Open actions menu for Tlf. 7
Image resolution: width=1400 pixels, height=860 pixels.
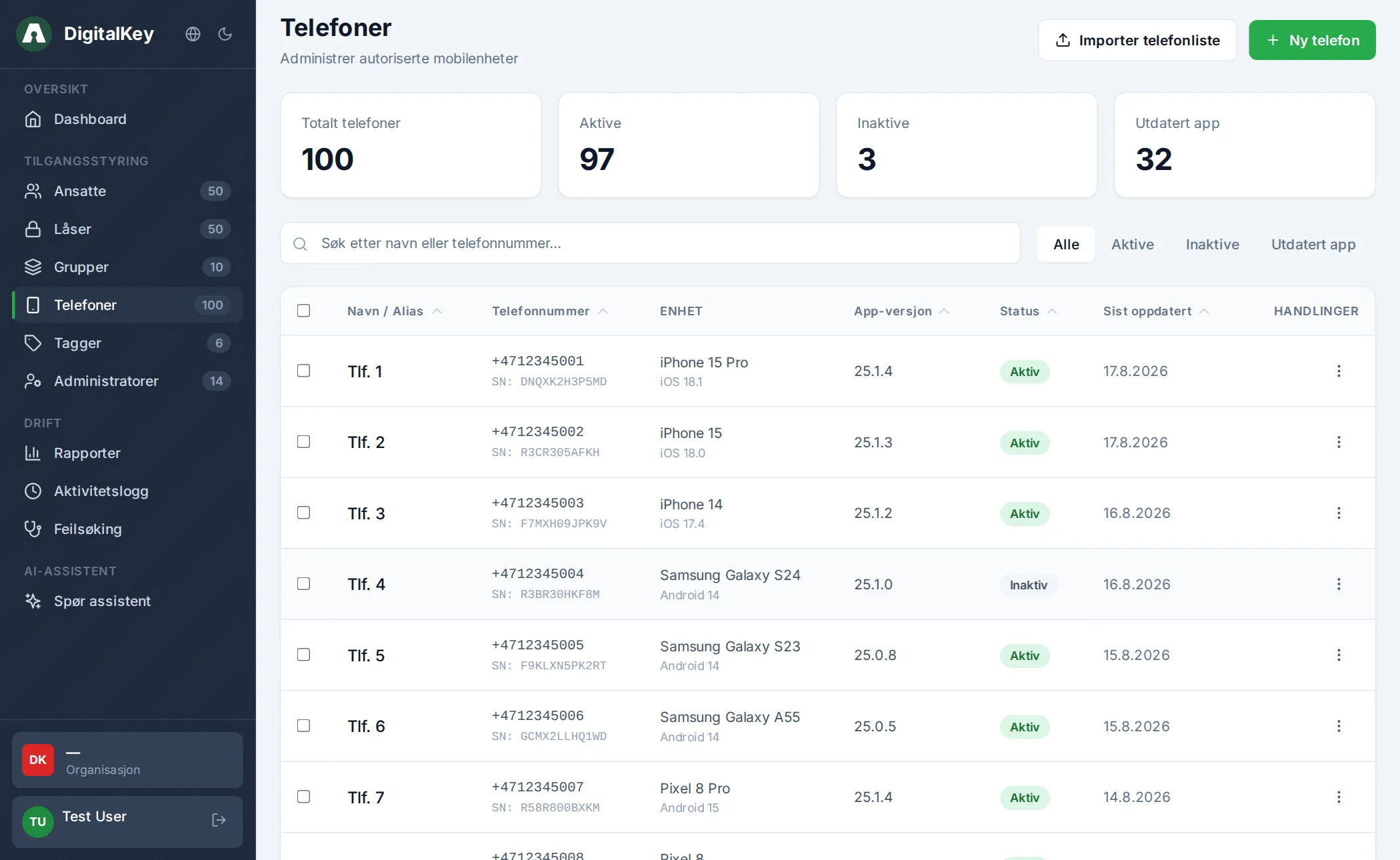click(x=1339, y=797)
